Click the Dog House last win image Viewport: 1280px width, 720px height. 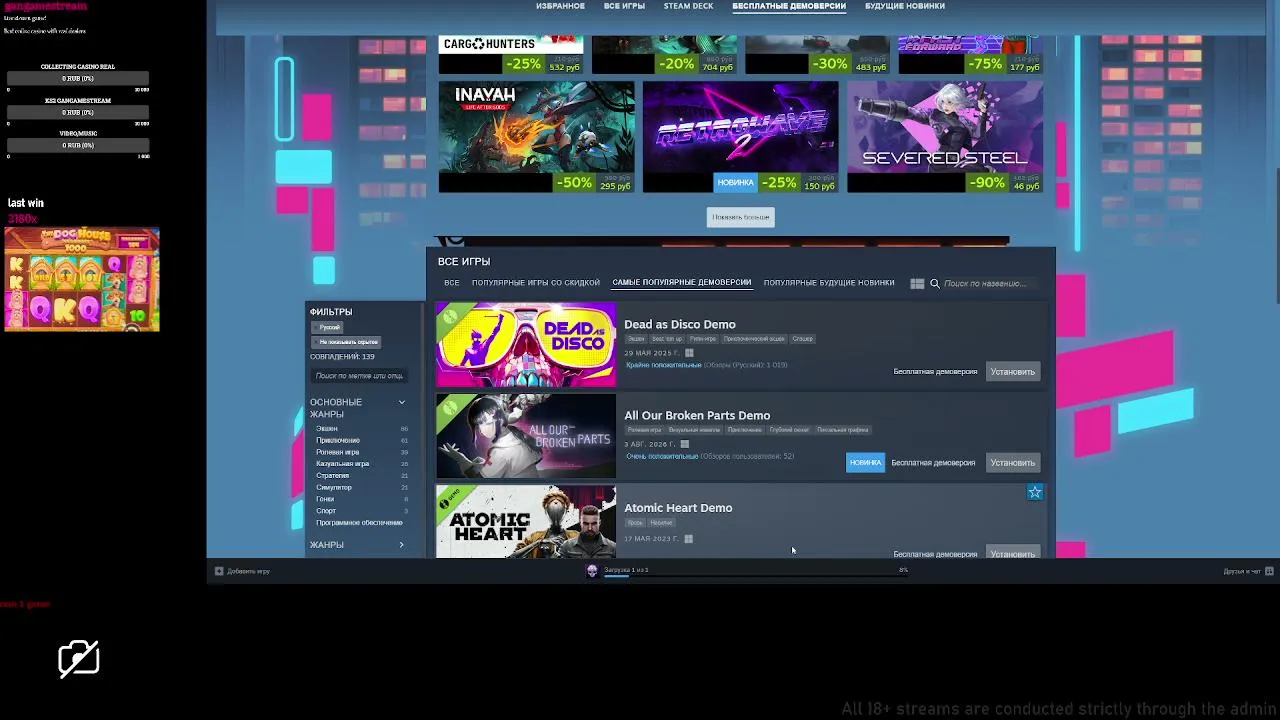(82, 280)
